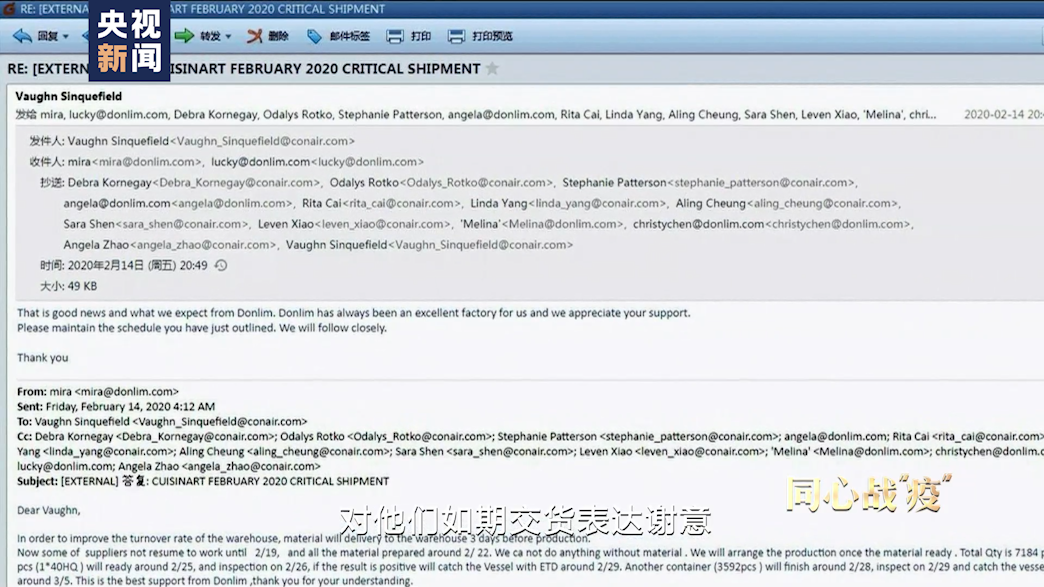Click sender name Vaughn Sinquefield header
Screen dimensions: 1044x587
click(69, 97)
